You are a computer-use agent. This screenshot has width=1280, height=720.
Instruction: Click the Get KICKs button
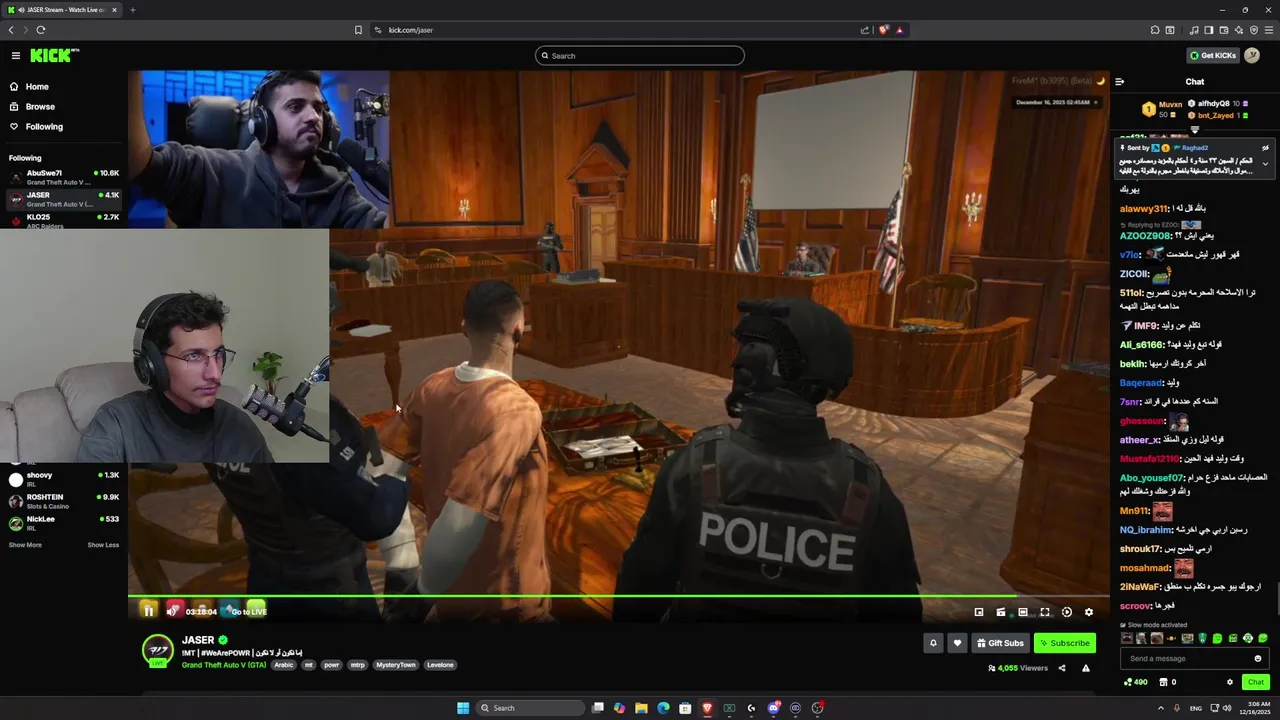click(1212, 56)
